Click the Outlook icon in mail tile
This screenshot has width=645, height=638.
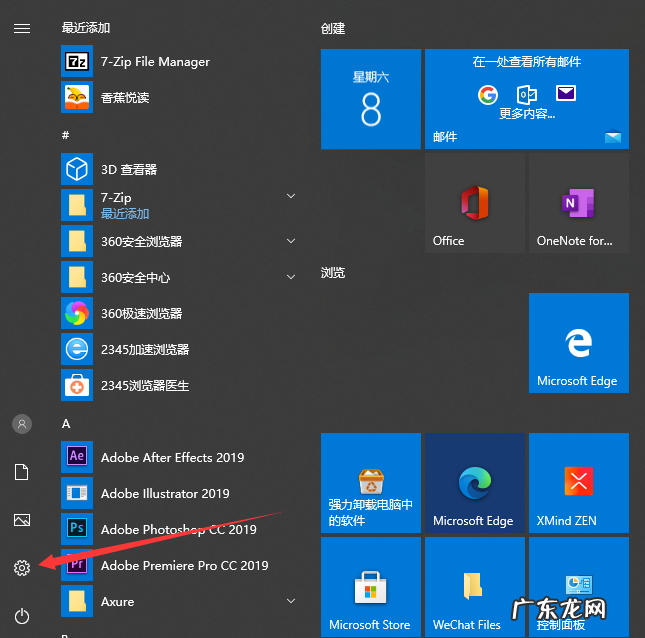point(527,95)
